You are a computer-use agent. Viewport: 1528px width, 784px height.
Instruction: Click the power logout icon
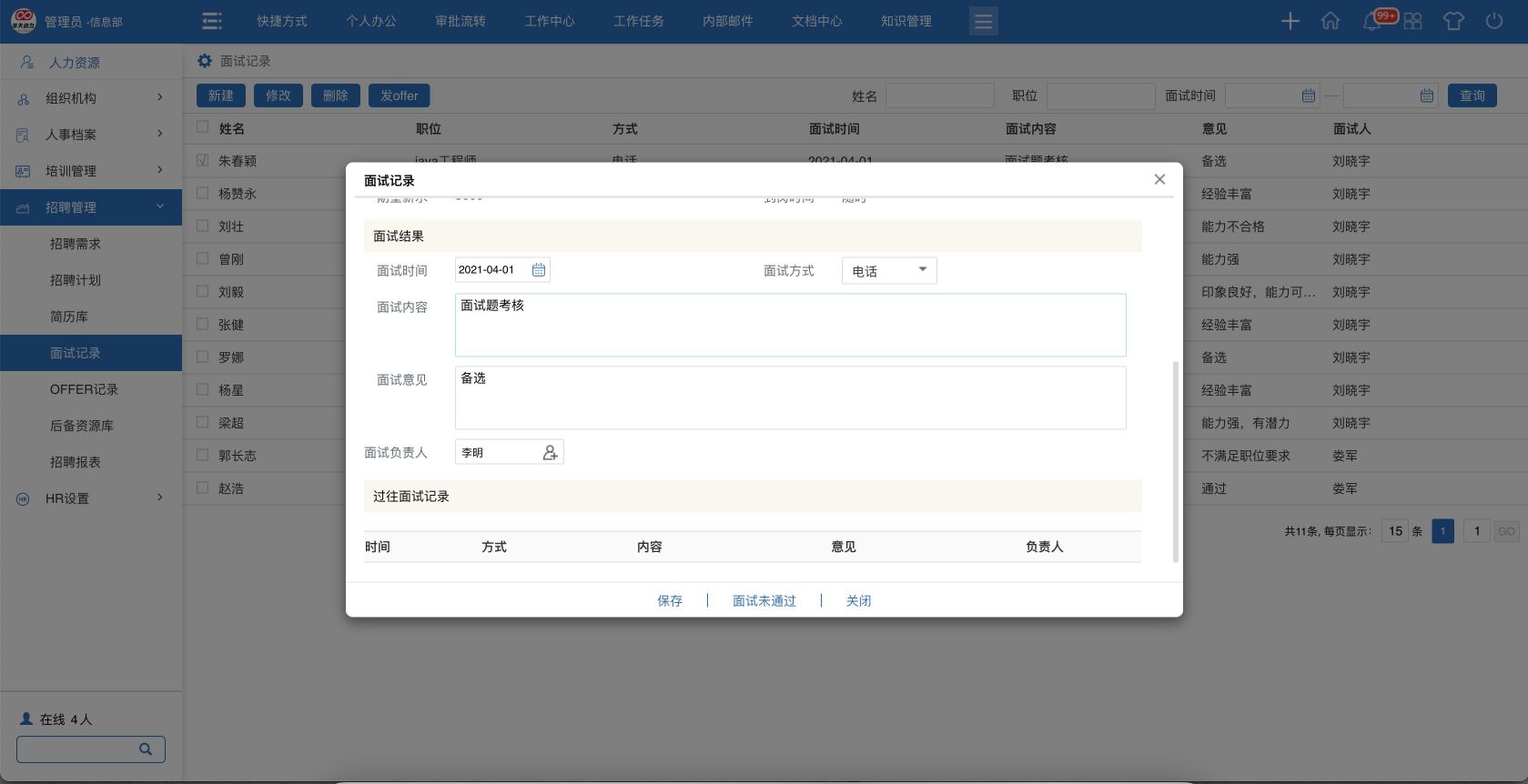coord(1493,21)
